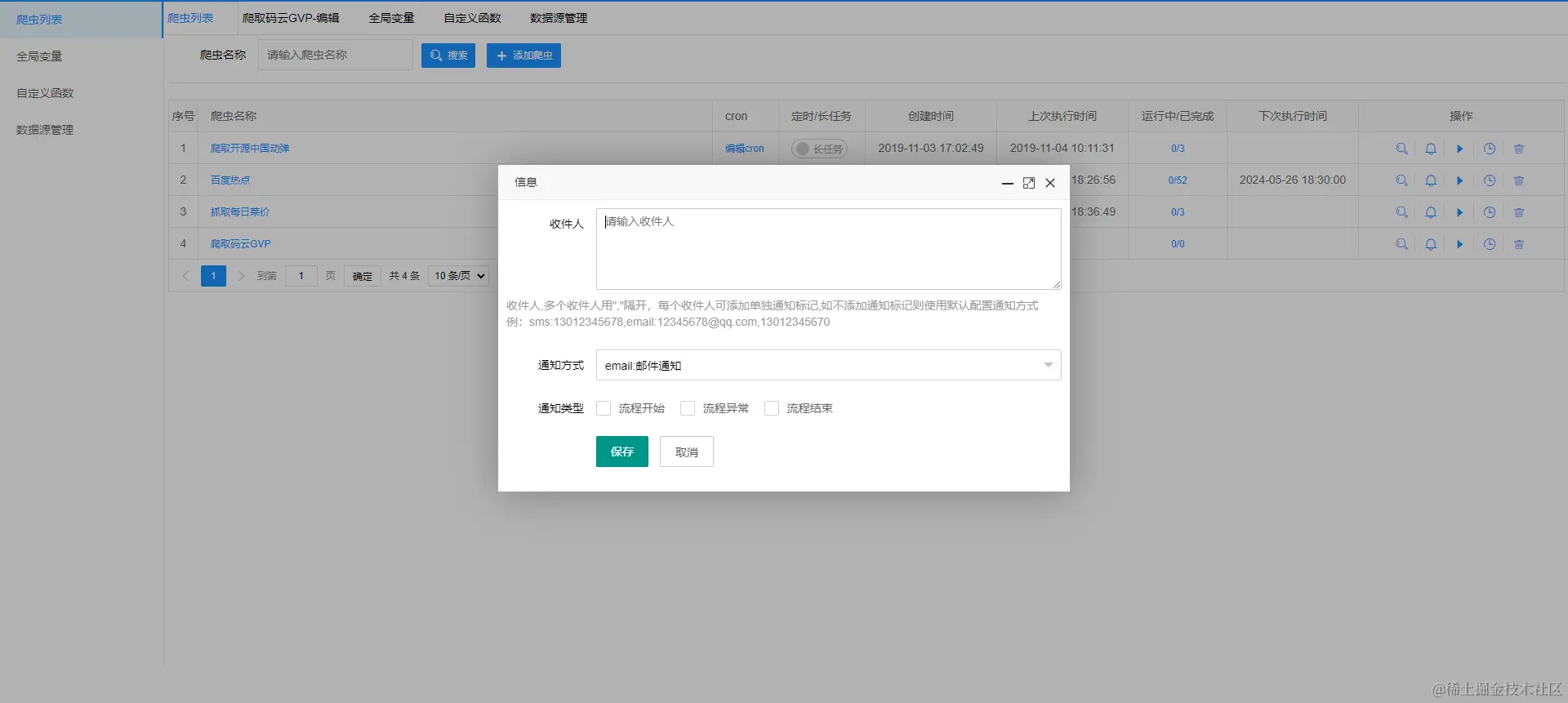
Task: Delete the 百度热点 spider
Action: point(1519,180)
